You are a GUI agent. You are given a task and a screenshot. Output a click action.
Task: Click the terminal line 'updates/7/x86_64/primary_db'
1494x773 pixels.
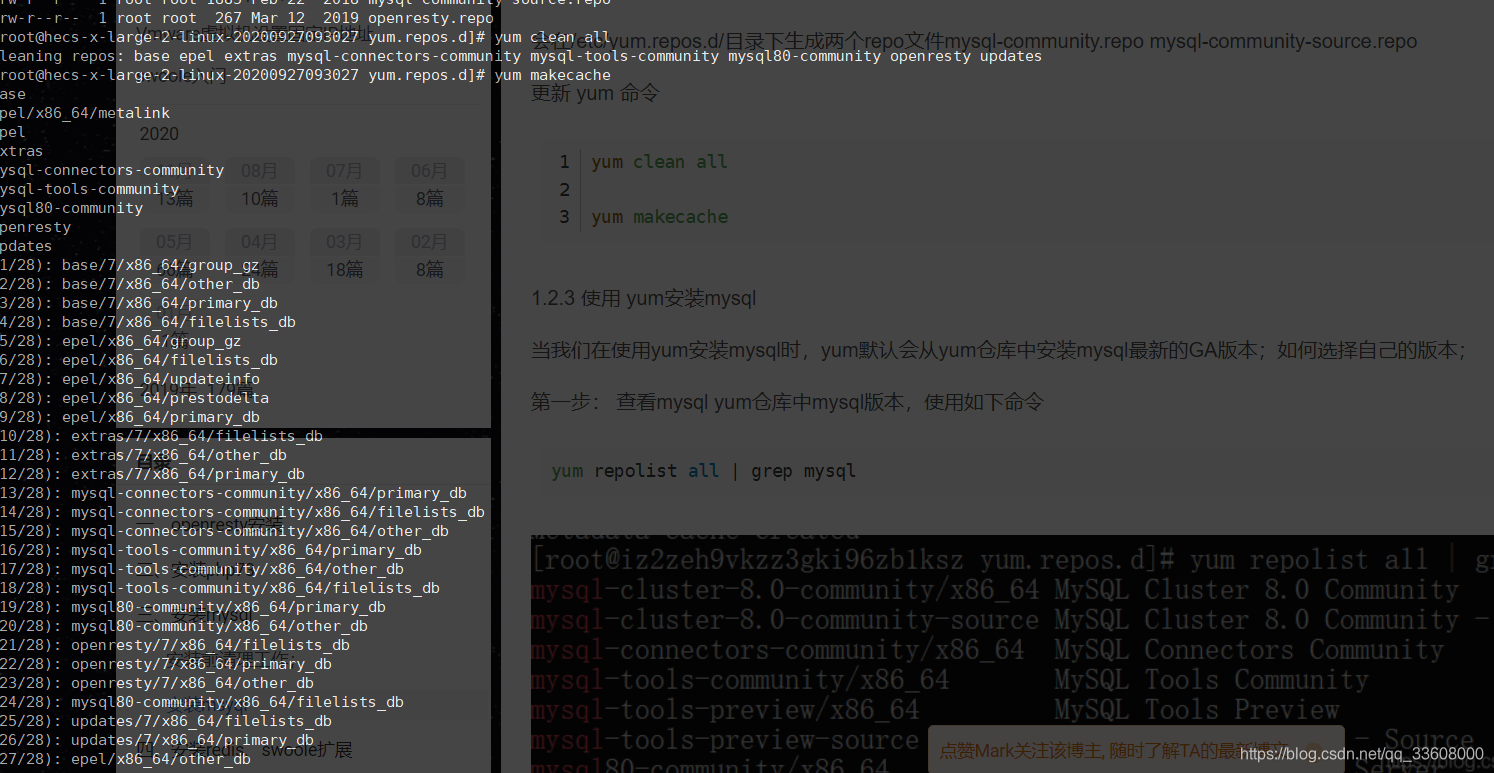tap(157, 740)
